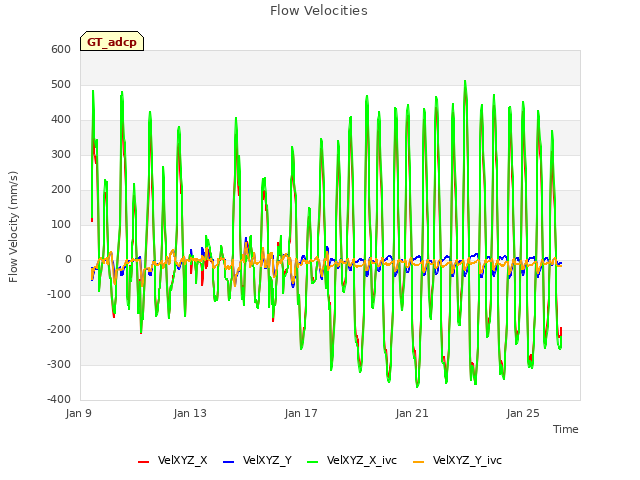Click the orange VelXYZ_Y_ivc legend swatch
640x480 pixels.
[x=419, y=462]
